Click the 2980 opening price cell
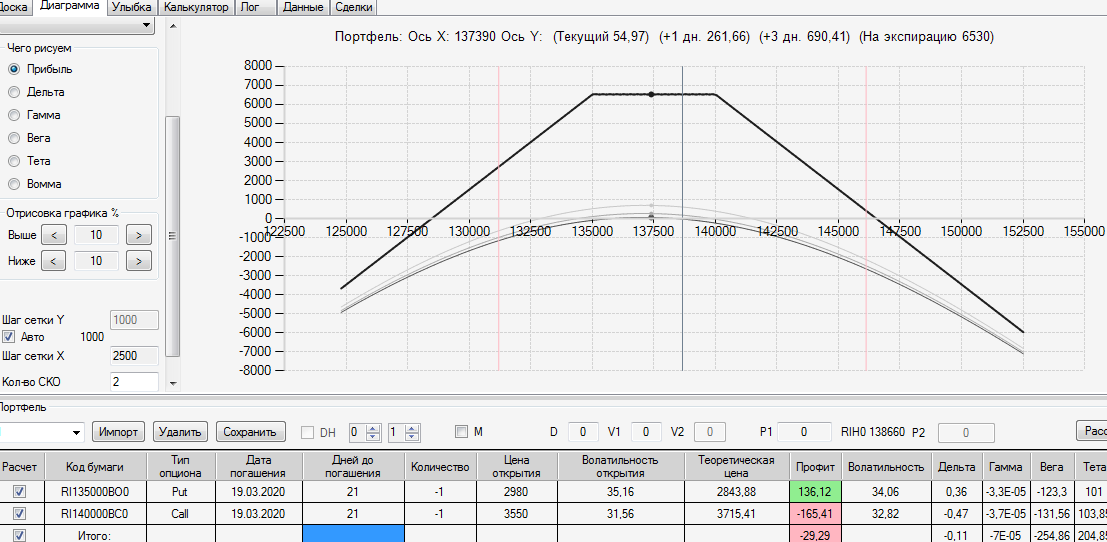 pyautogui.click(x=517, y=491)
